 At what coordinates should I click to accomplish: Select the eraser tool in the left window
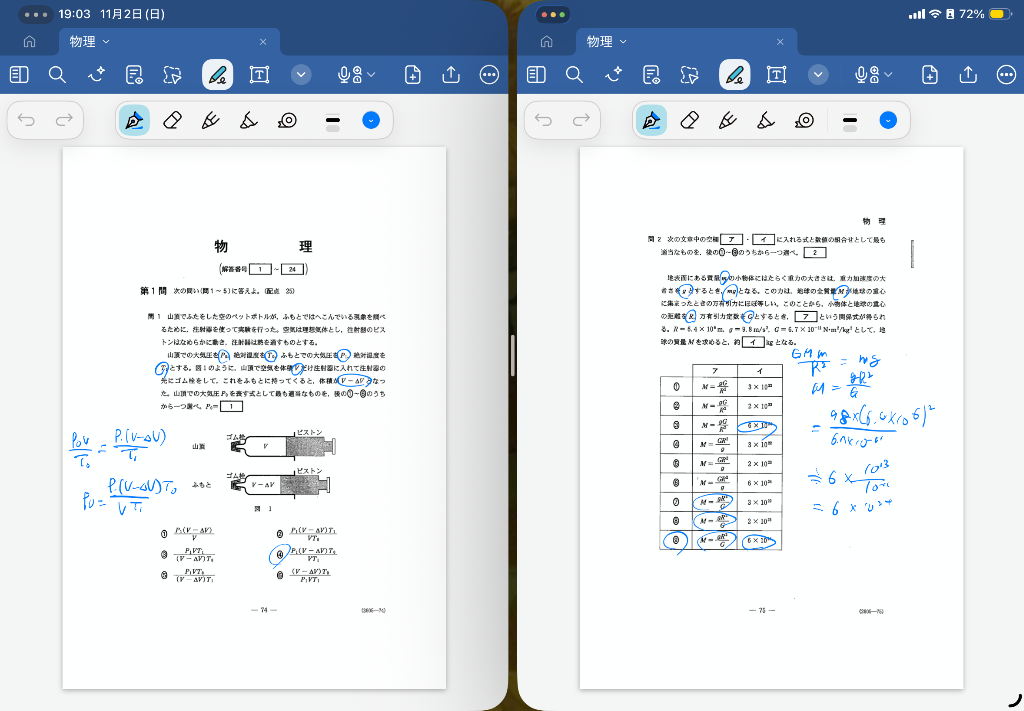(x=171, y=121)
